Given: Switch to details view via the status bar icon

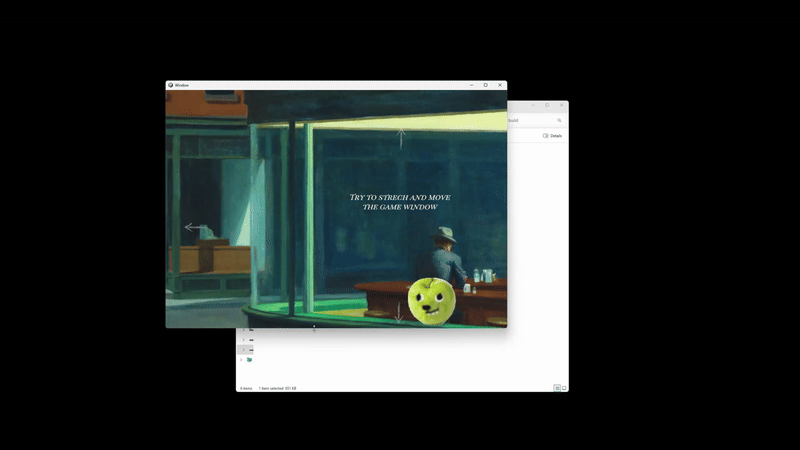Looking at the screenshot, I should click(x=557, y=388).
